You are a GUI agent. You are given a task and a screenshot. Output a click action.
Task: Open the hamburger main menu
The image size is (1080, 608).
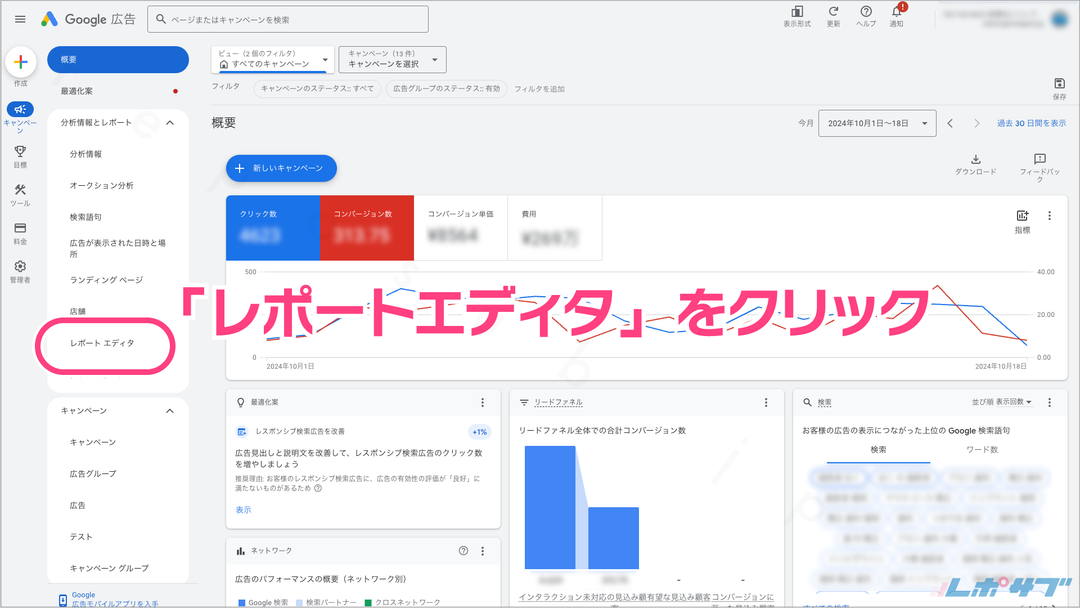[20, 19]
